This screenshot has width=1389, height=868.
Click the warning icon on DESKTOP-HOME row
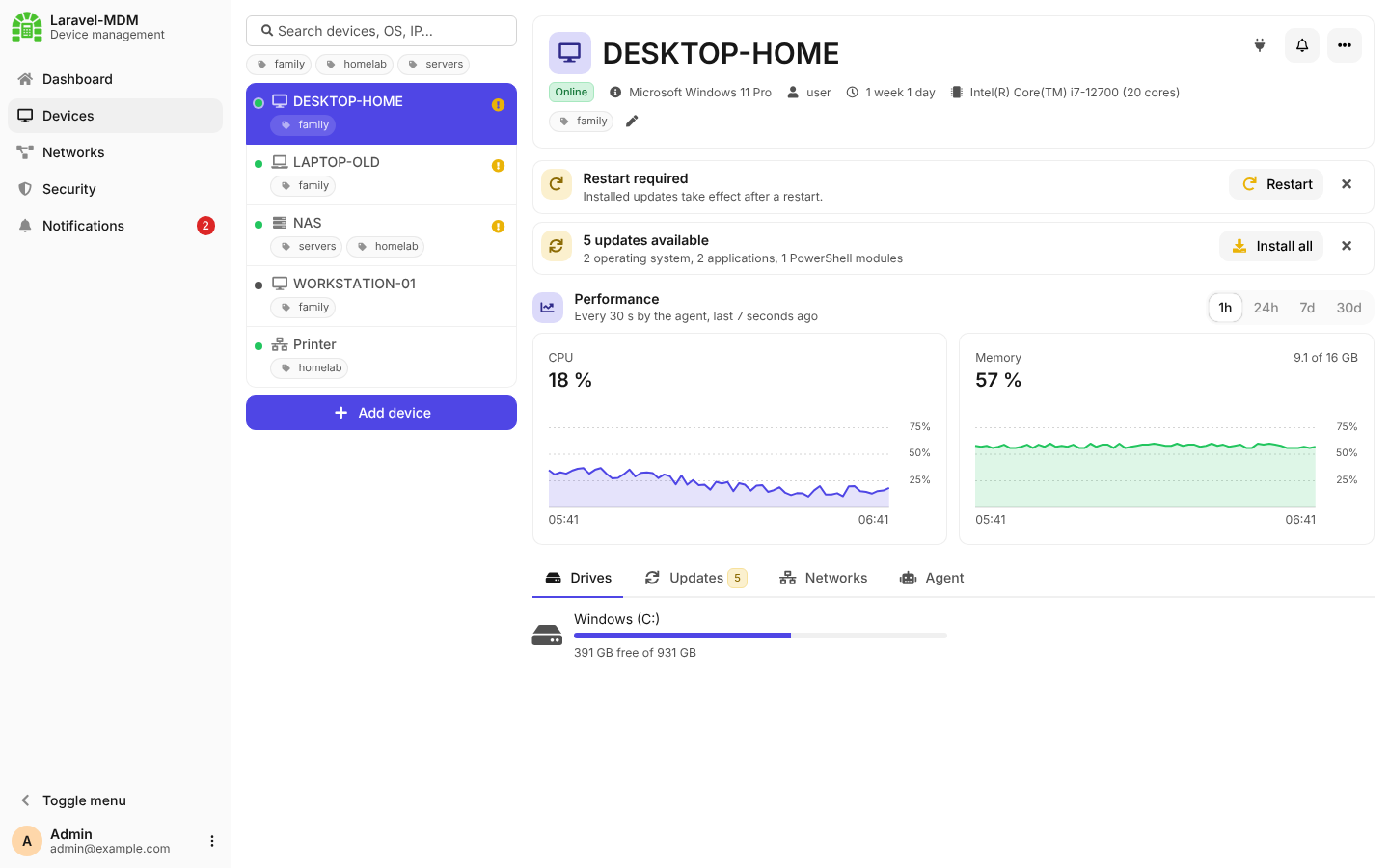click(x=498, y=105)
